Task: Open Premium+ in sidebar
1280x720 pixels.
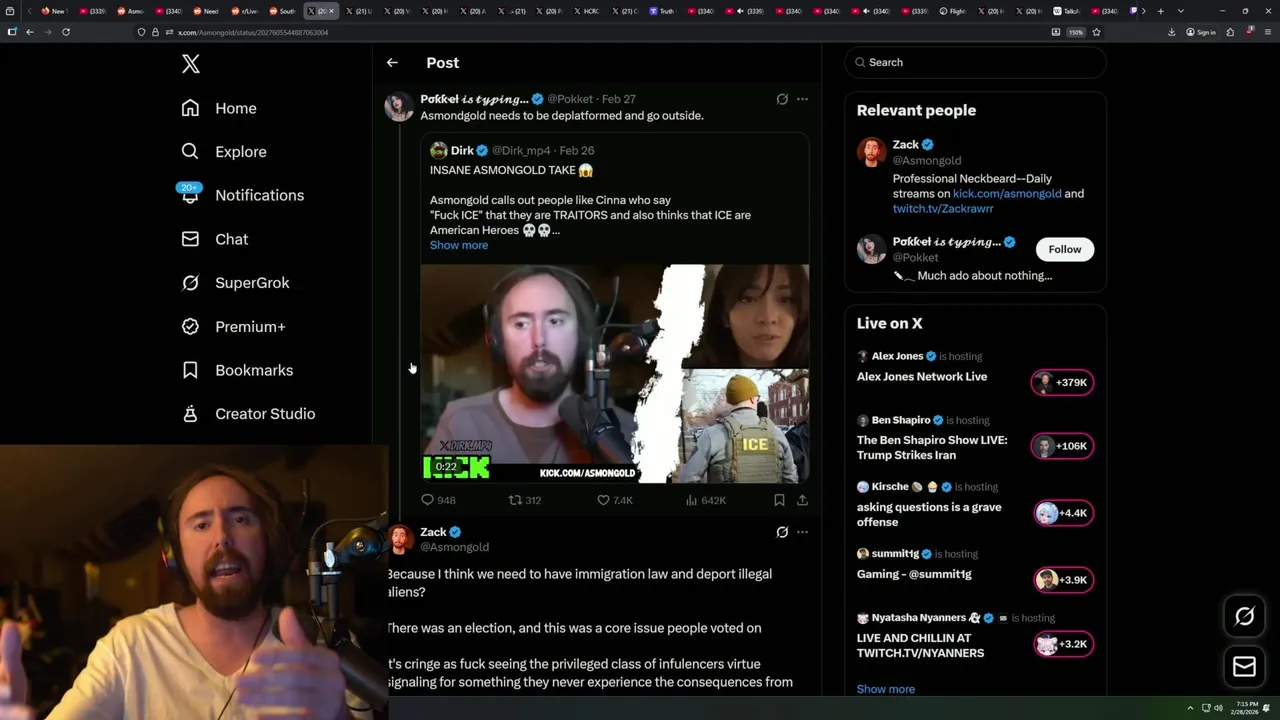Action: [233, 327]
